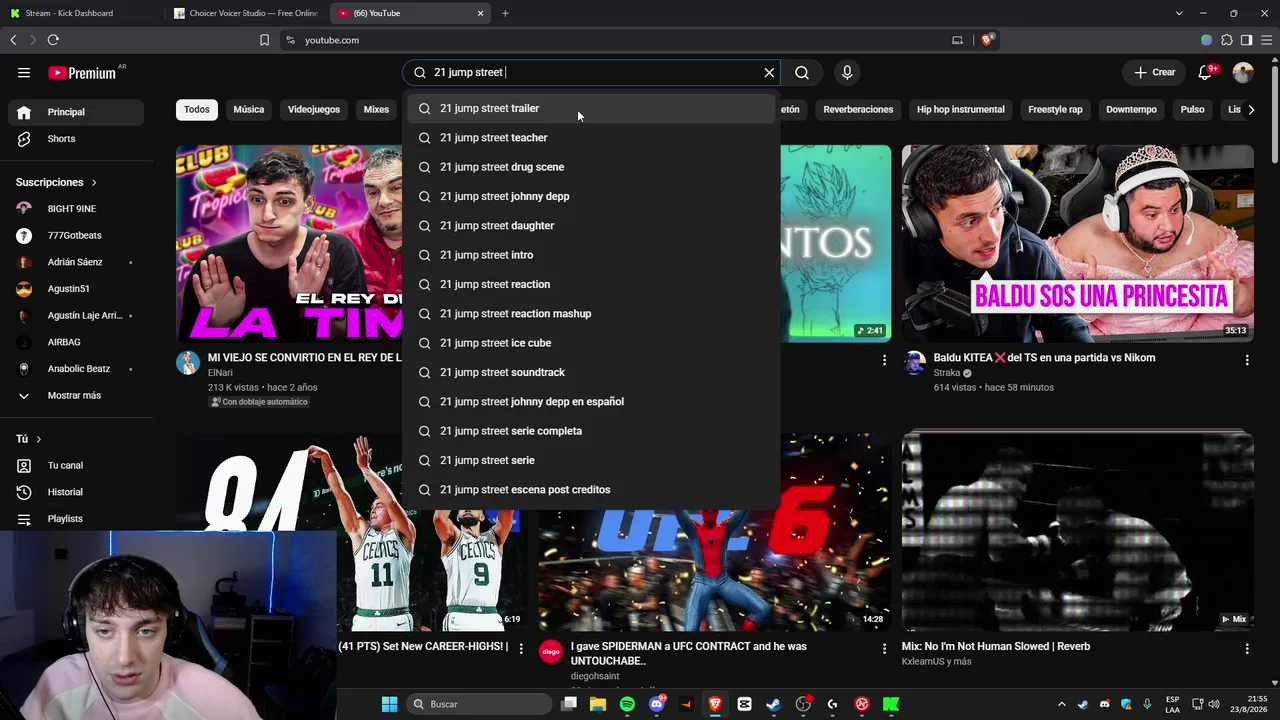This screenshot has height=720, width=1280.
Task: Open the Anabolic Beatz channel subscription
Action: 77,369
